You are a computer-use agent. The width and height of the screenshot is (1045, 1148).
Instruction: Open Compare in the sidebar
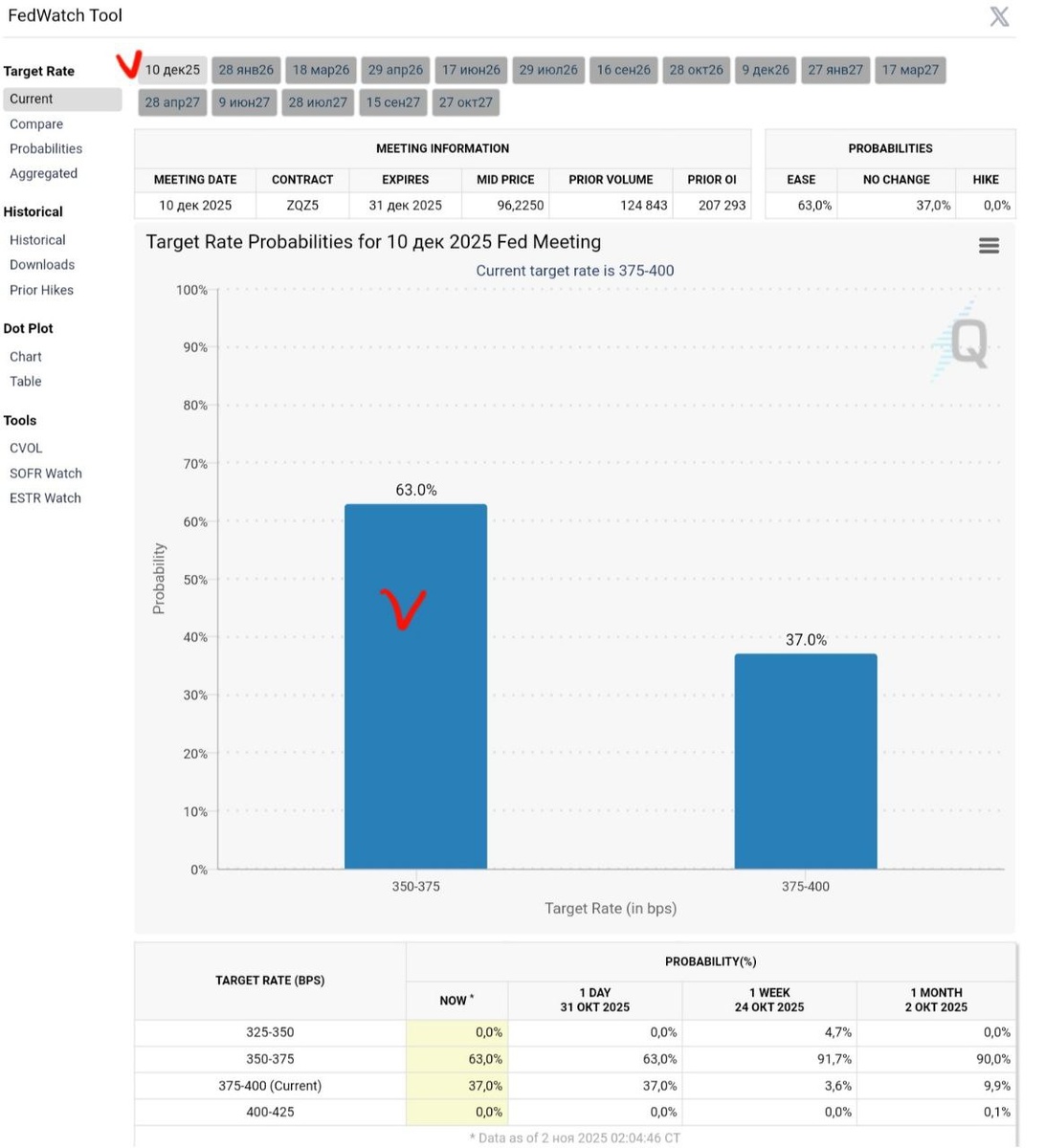click(36, 124)
